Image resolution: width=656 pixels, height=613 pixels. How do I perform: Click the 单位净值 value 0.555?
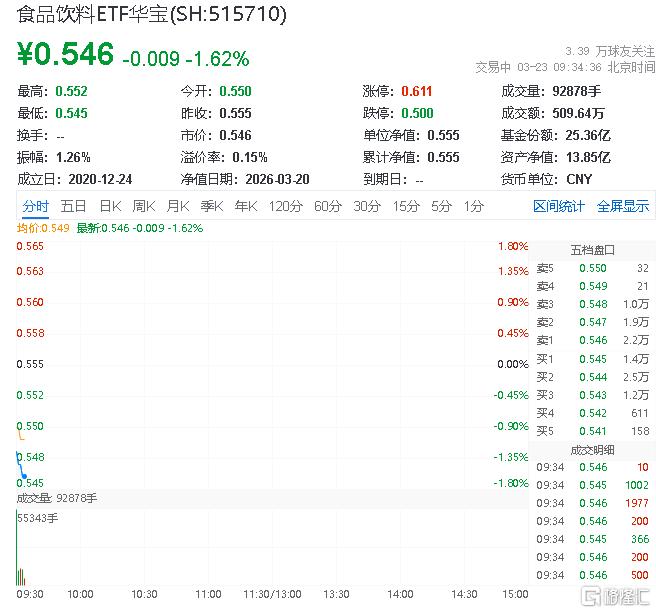pyautogui.click(x=443, y=136)
